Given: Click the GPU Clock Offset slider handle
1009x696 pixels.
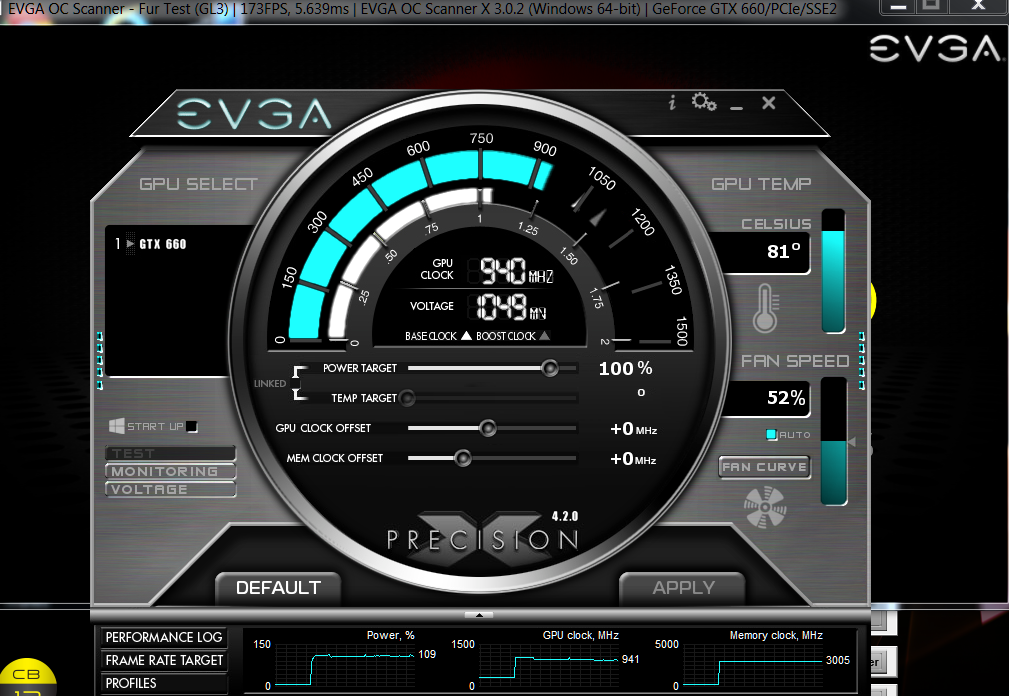Looking at the screenshot, I should click(488, 428).
